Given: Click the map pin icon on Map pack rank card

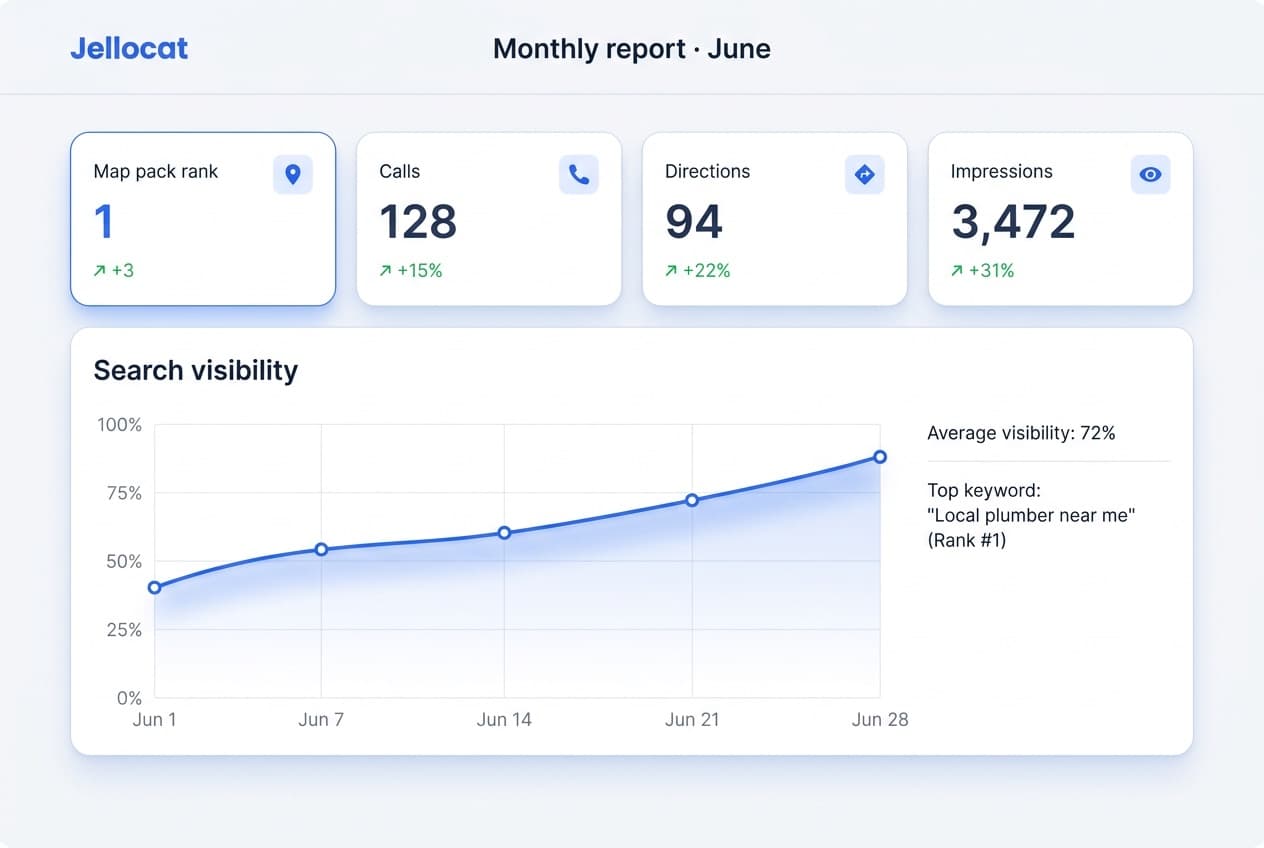Looking at the screenshot, I should 293,174.
